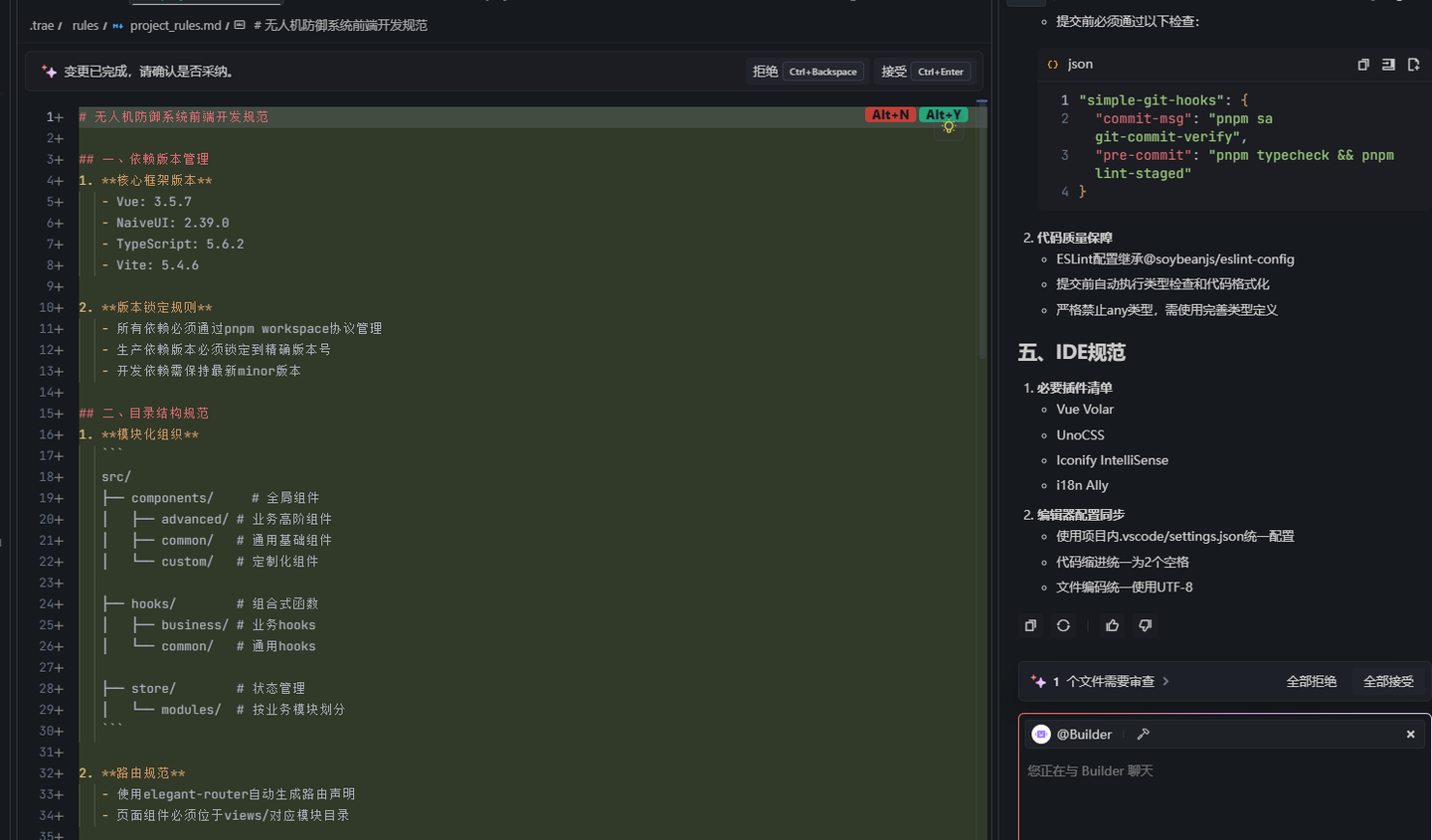1432x840 pixels.
Task: Click the Builder agent avatar
Action: [x=1041, y=734]
